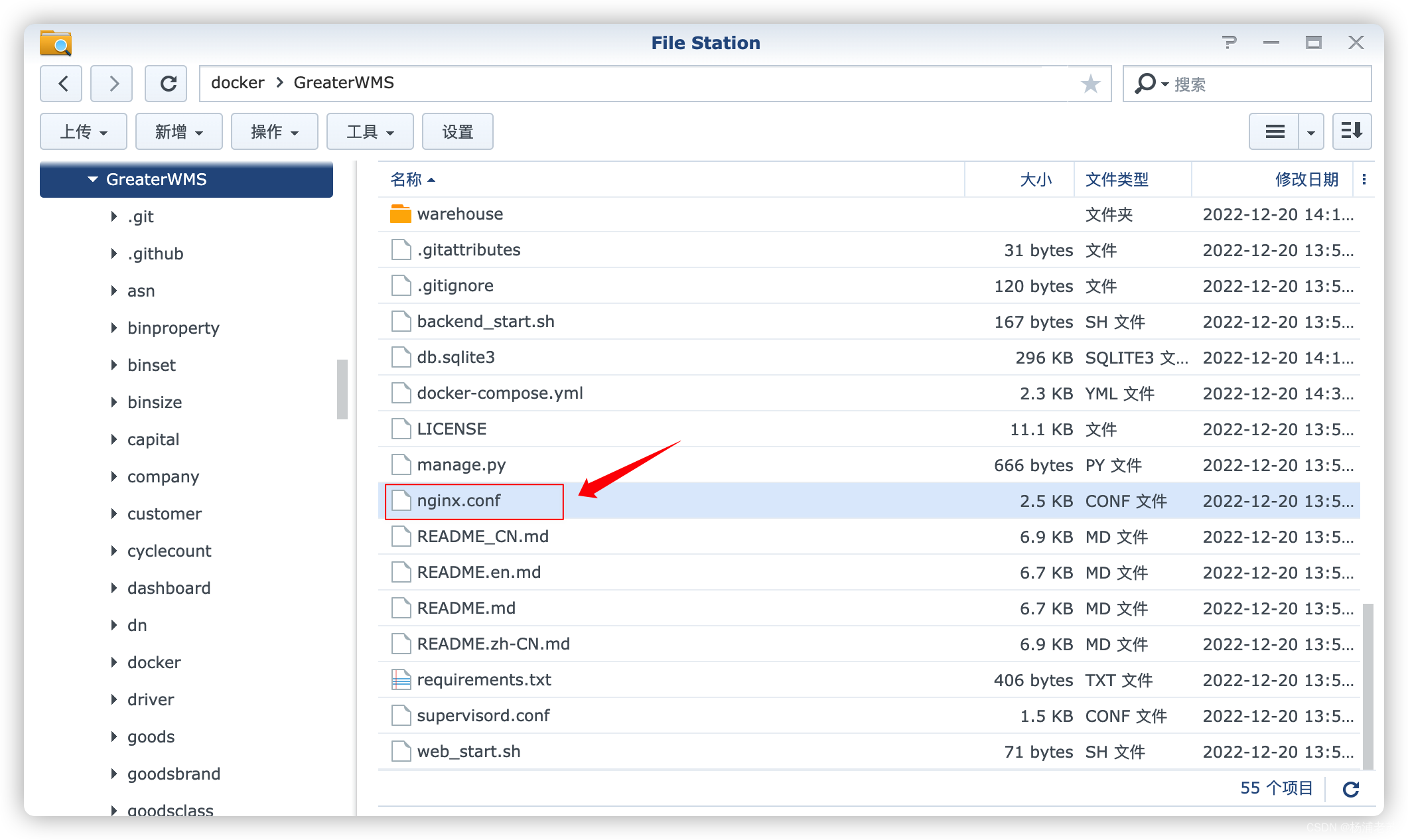Go forward with the forward arrow button
The height and width of the screenshot is (840, 1408).
click(111, 84)
